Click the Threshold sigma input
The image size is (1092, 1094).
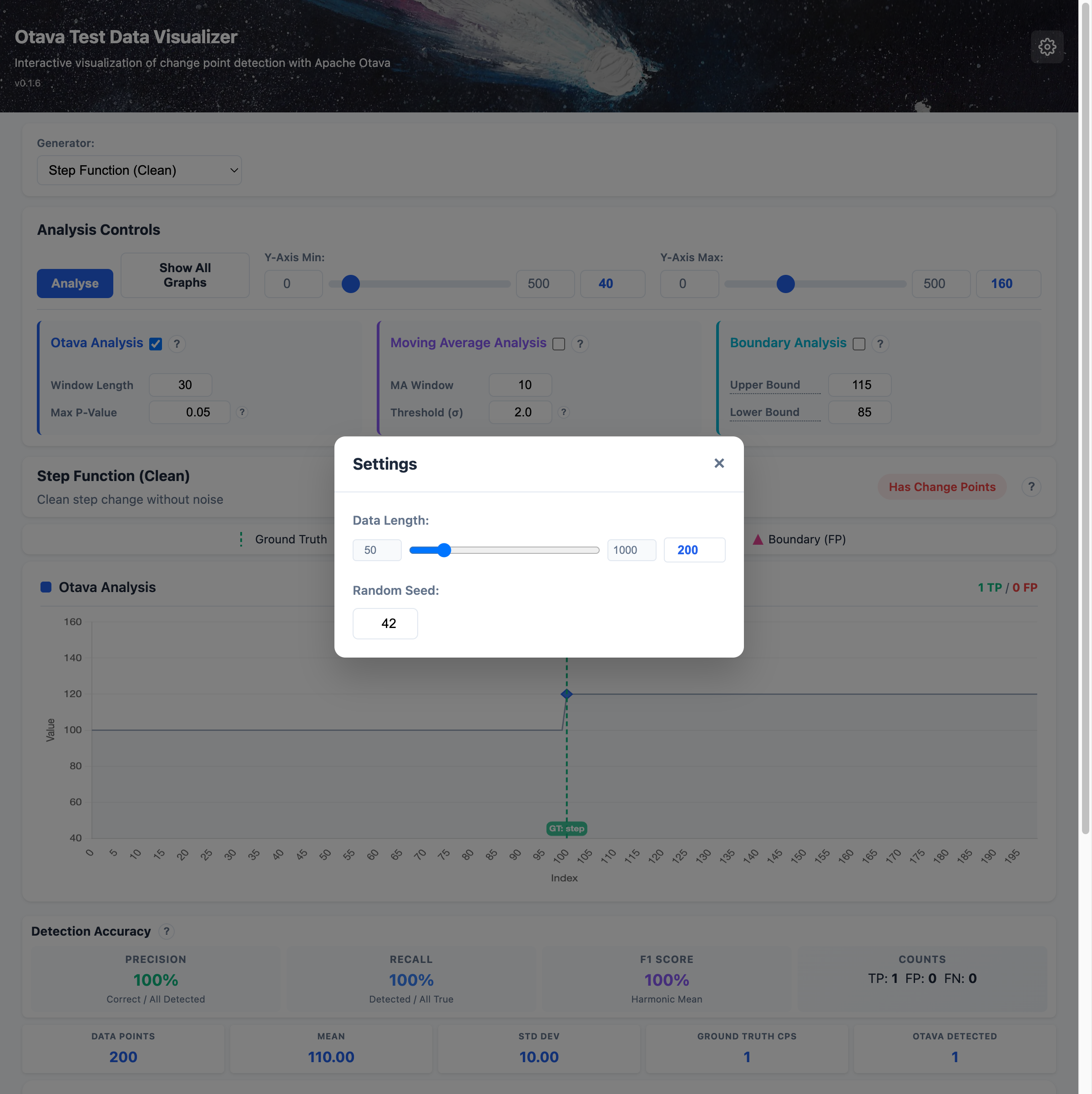pyautogui.click(x=520, y=412)
